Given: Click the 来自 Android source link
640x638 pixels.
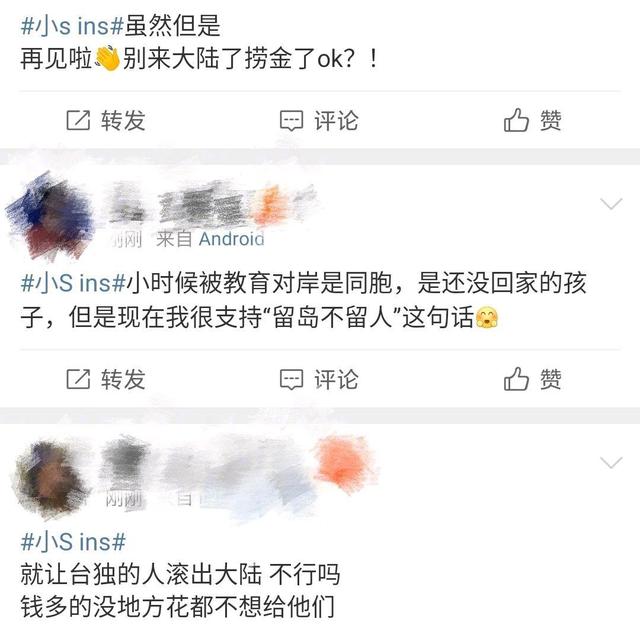Looking at the screenshot, I should 210,239.
